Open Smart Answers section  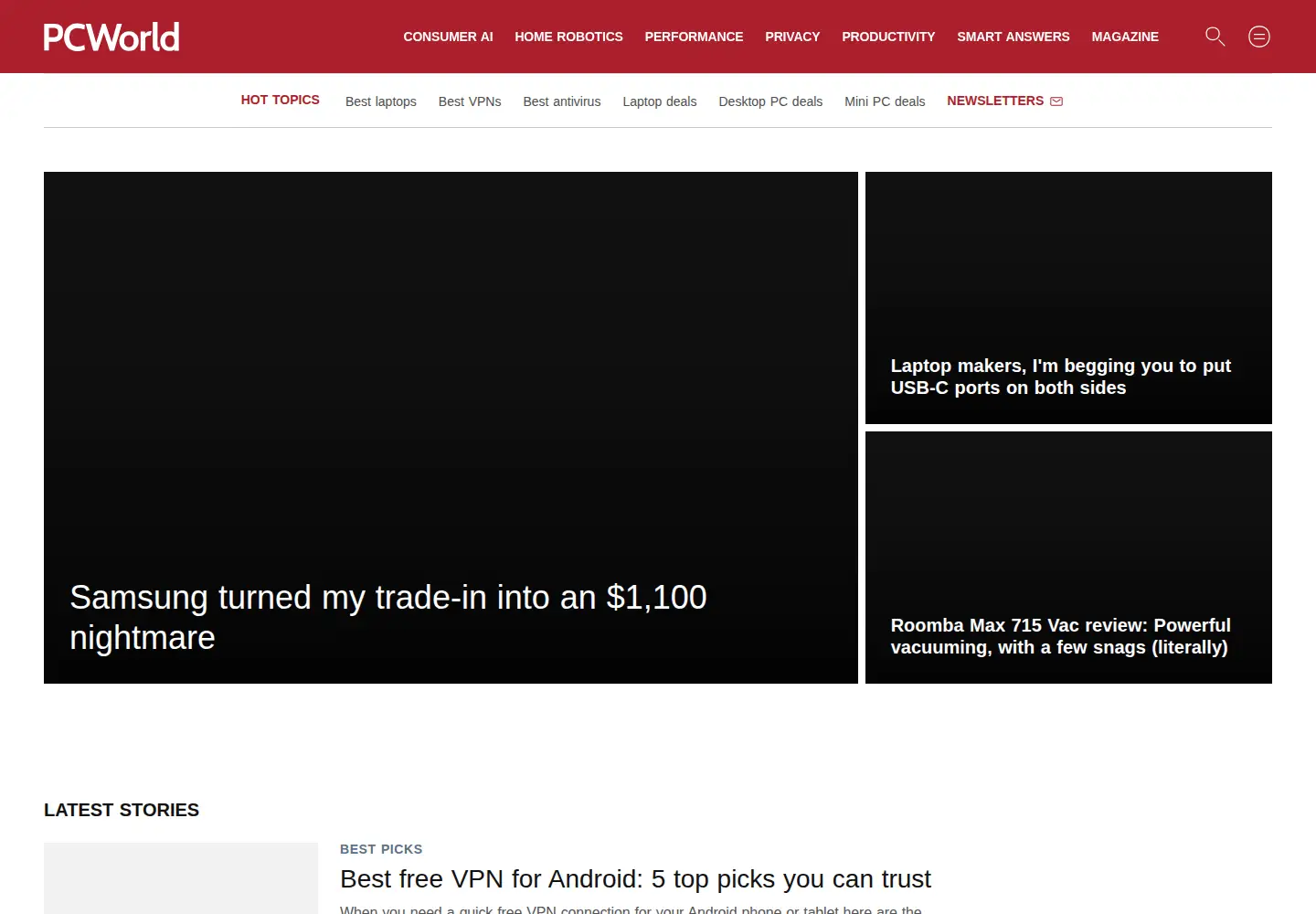pos(1013,37)
